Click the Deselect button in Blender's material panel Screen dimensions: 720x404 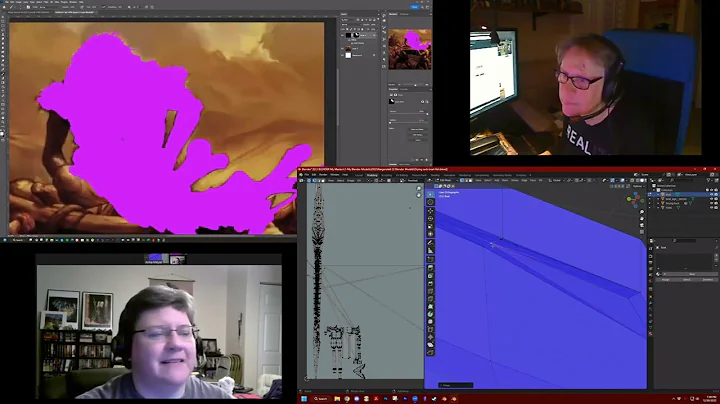point(708,280)
